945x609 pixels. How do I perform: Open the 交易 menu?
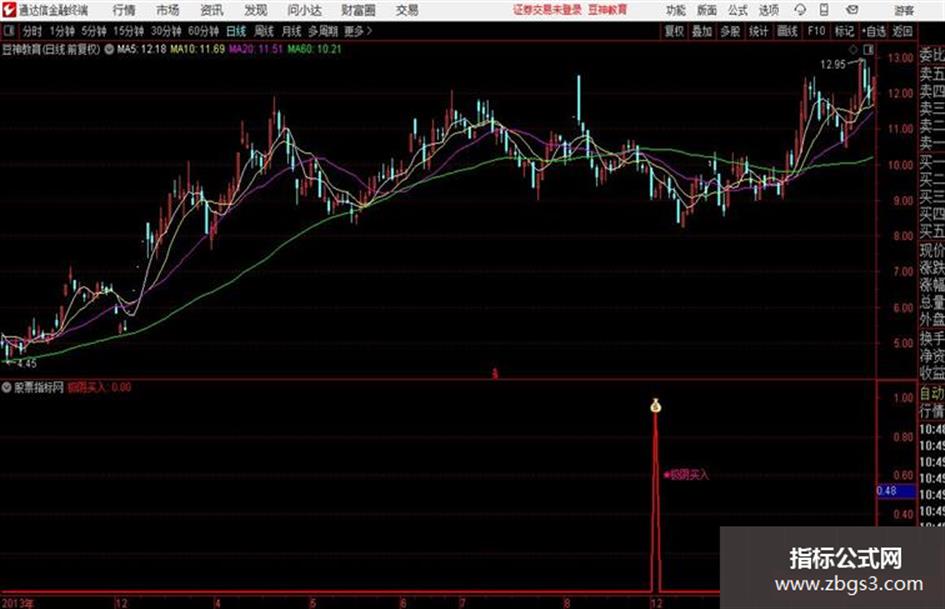(407, 10)
